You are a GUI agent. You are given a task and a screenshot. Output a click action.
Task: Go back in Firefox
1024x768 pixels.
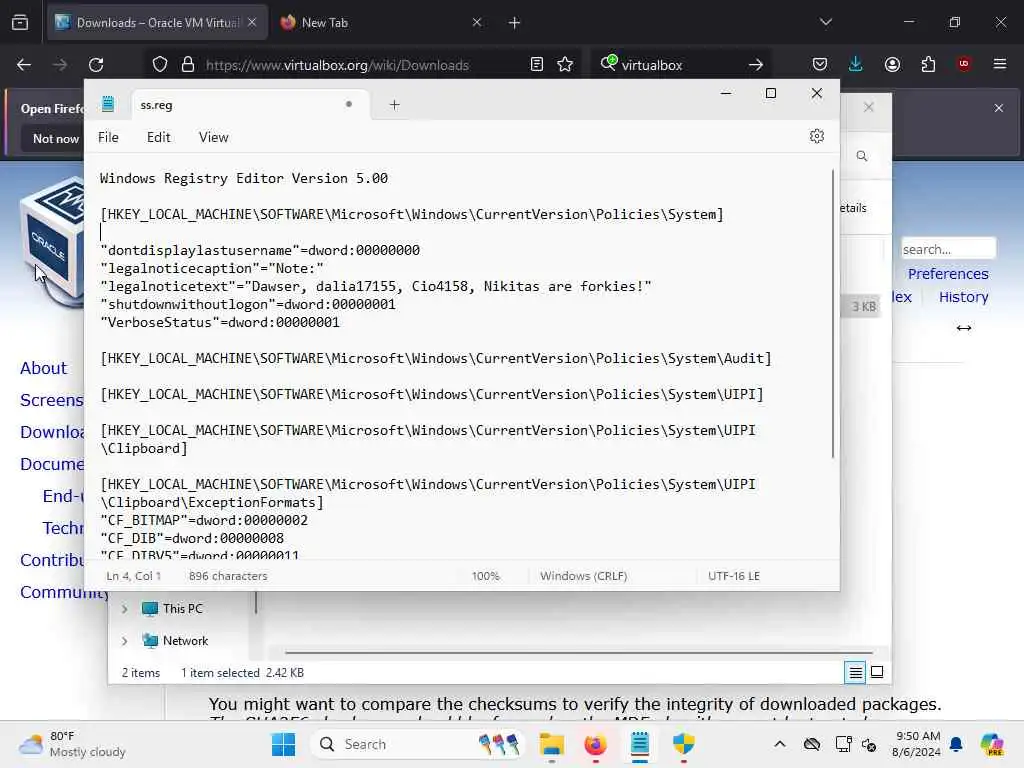[x=24, y=65]
